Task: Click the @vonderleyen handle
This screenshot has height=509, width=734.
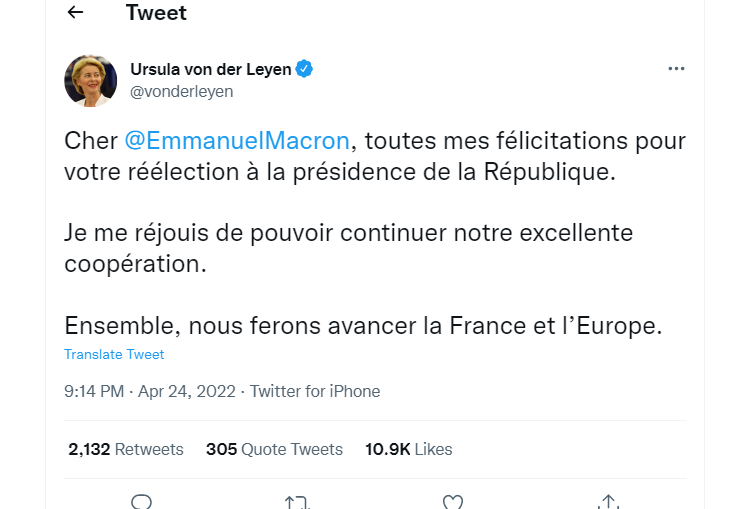Action: coord(182,91)
